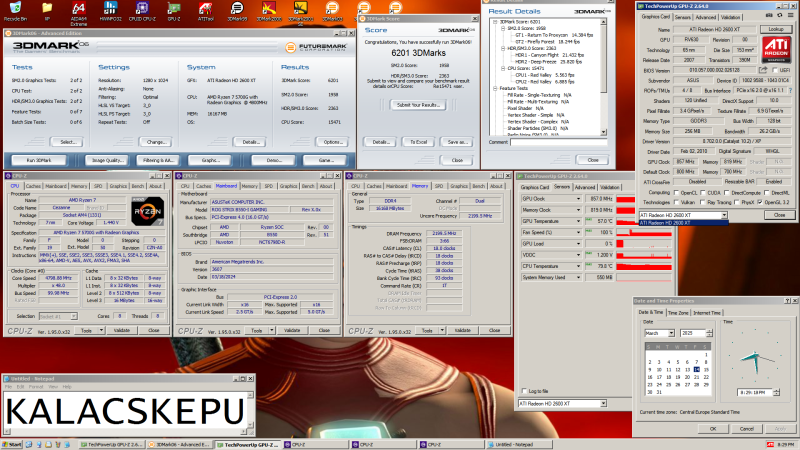The height and width of the screenshot is (450, 800).
Task: Click the BIOS export share icon
Action: click(763, 70)
